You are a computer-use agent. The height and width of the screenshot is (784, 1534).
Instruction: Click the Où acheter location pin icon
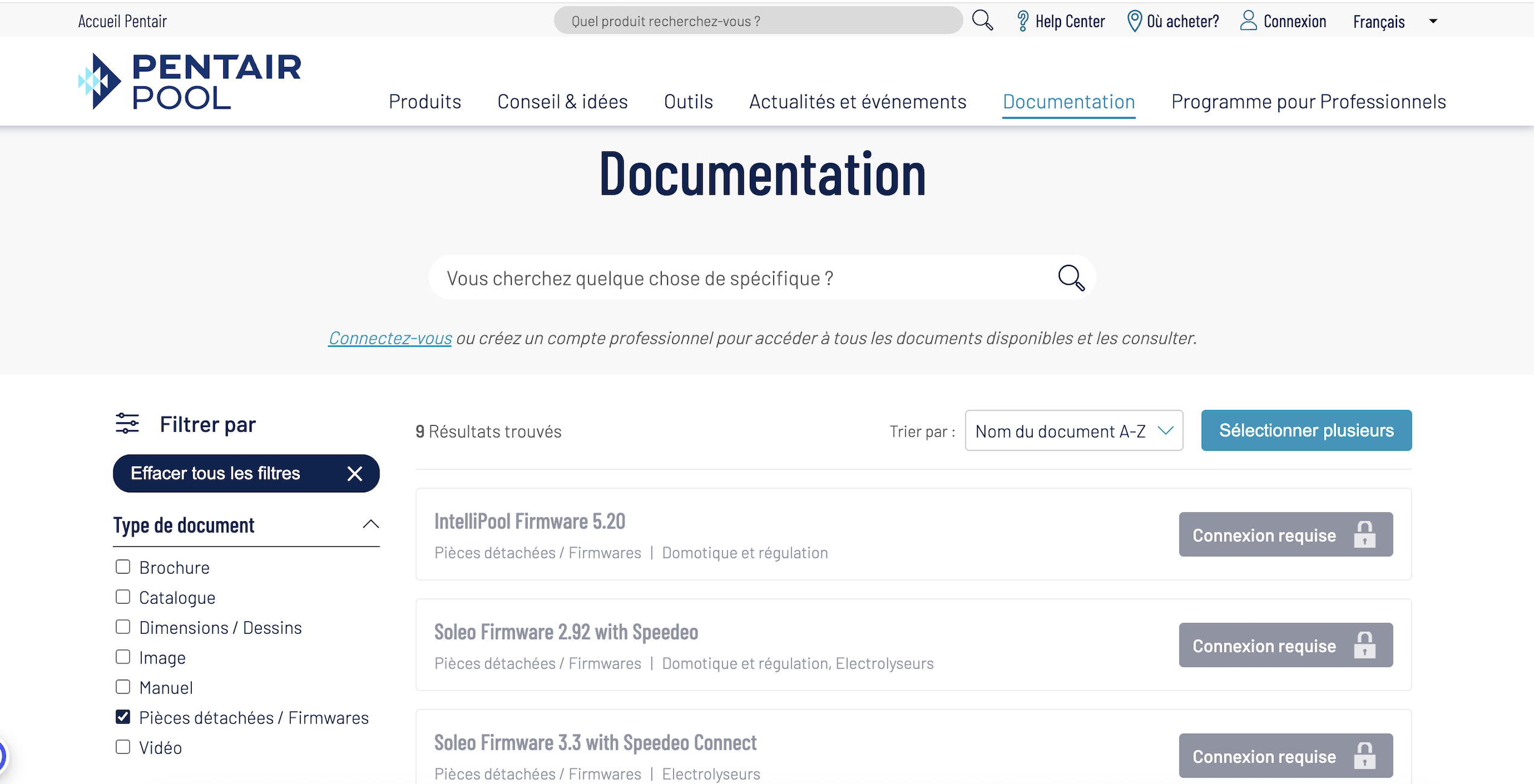click(x=1134, y=21)
